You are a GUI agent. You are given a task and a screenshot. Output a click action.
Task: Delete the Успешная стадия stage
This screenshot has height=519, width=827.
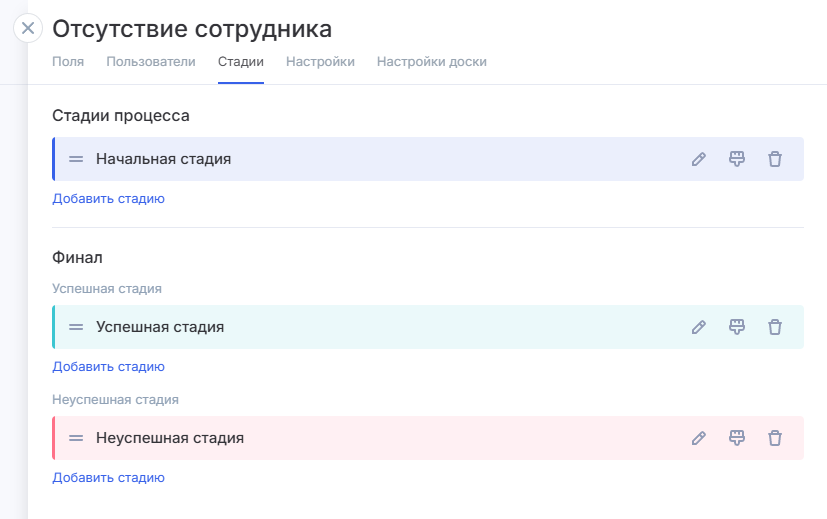775,327
